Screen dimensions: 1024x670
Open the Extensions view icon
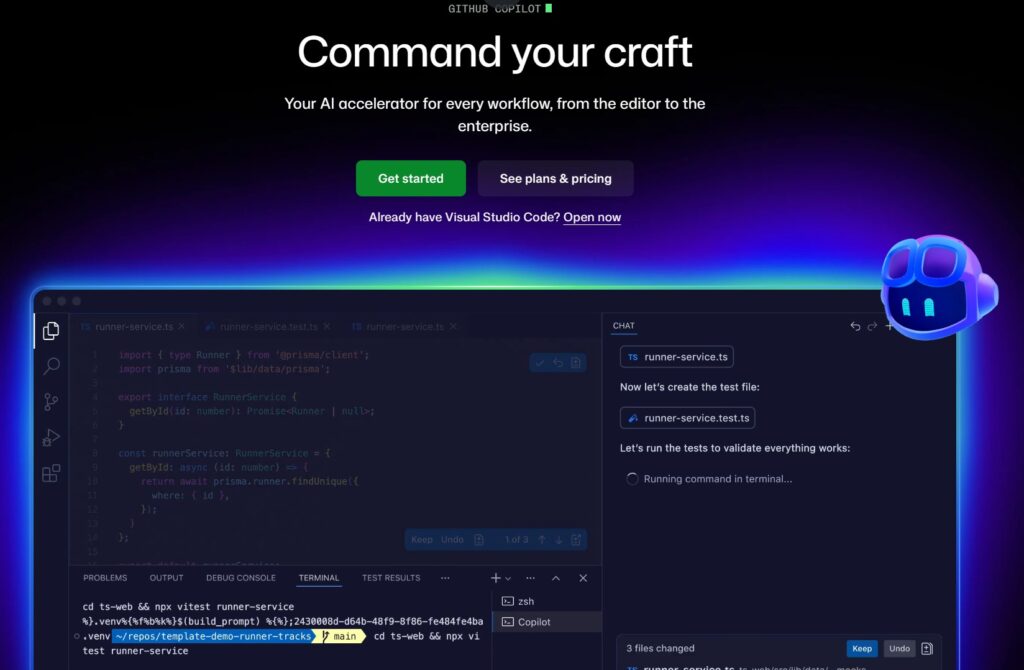(50, 473)
